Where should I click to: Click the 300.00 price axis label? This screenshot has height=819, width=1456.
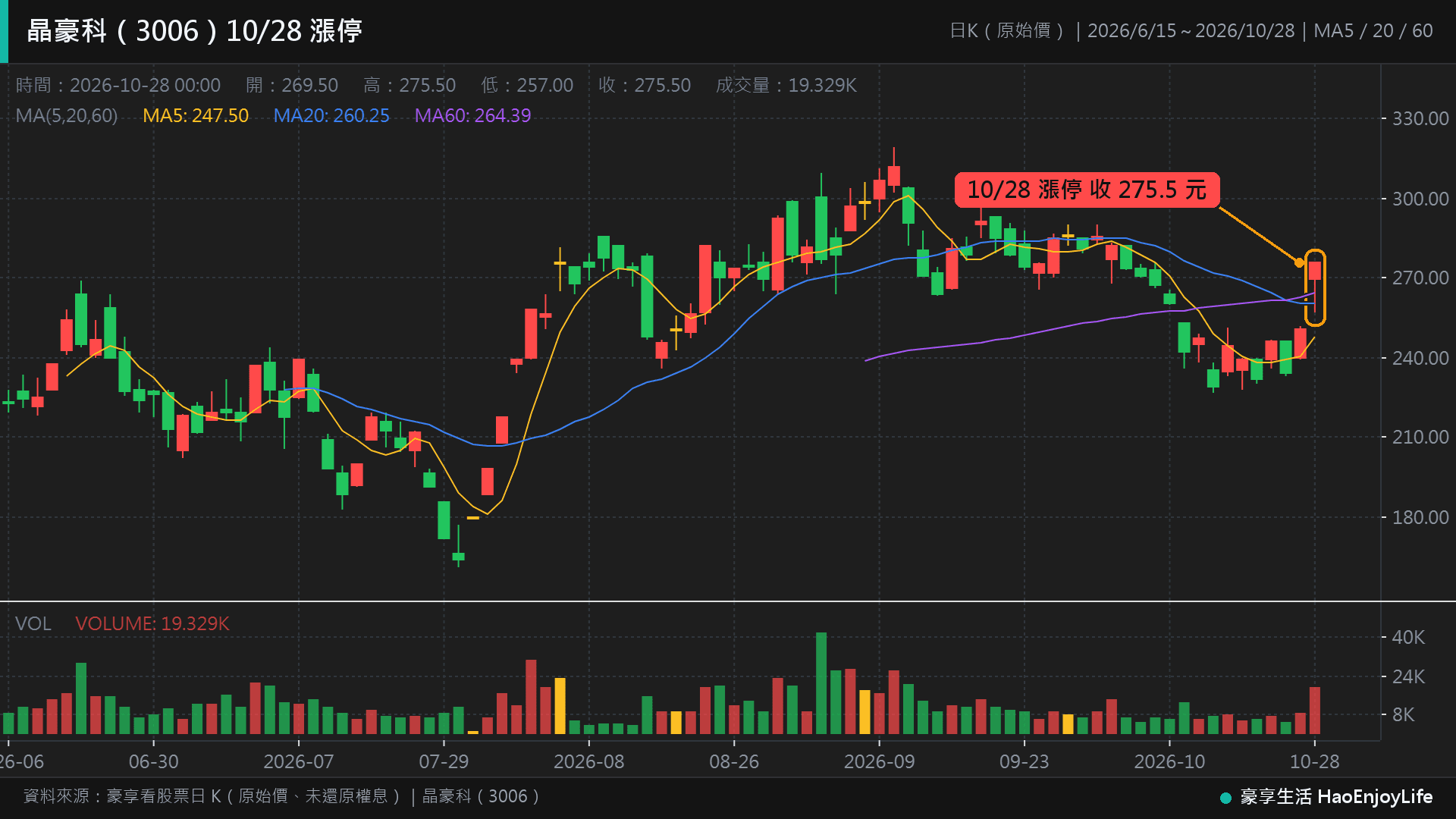1420,199
